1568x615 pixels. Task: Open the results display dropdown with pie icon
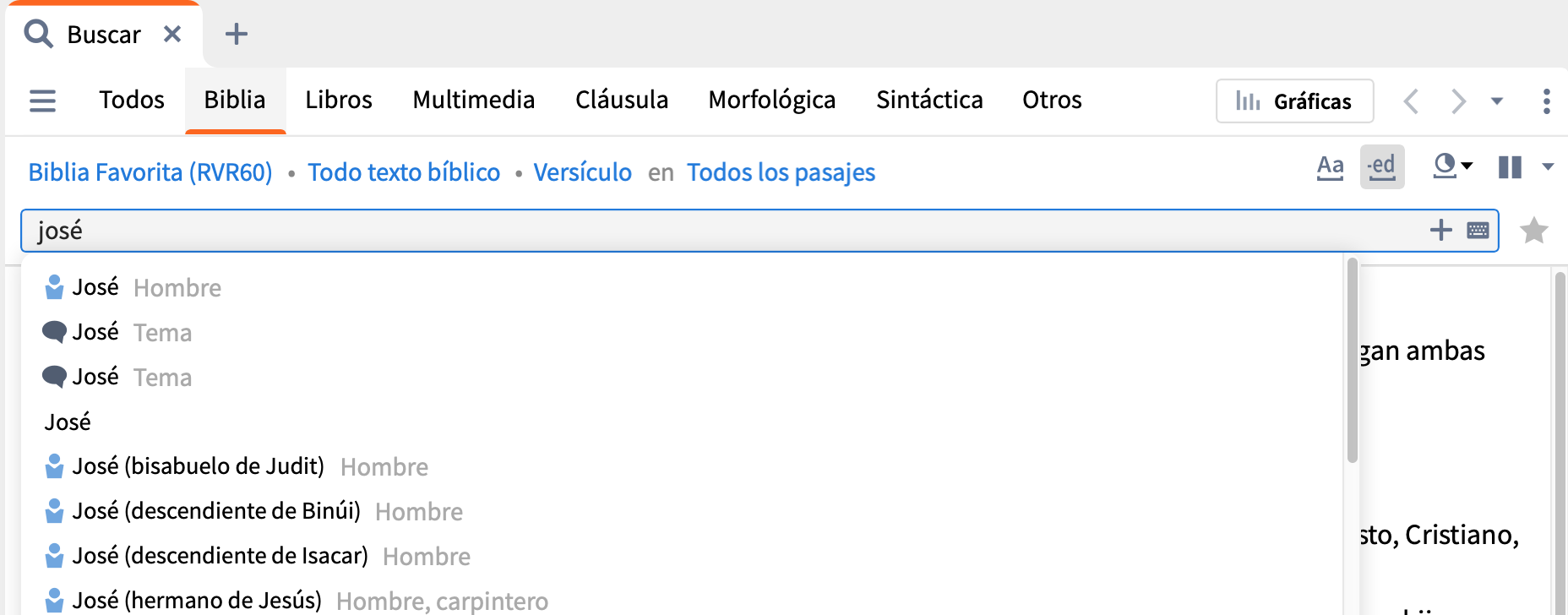point(1453,166)
